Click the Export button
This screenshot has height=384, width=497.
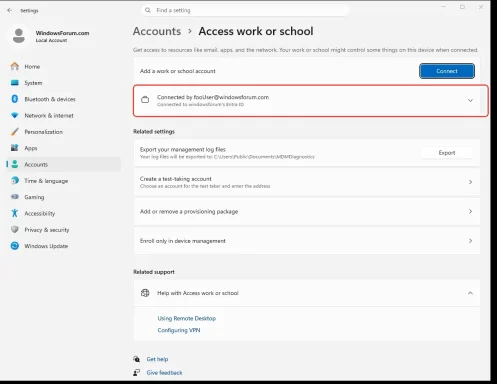point(447,153)
